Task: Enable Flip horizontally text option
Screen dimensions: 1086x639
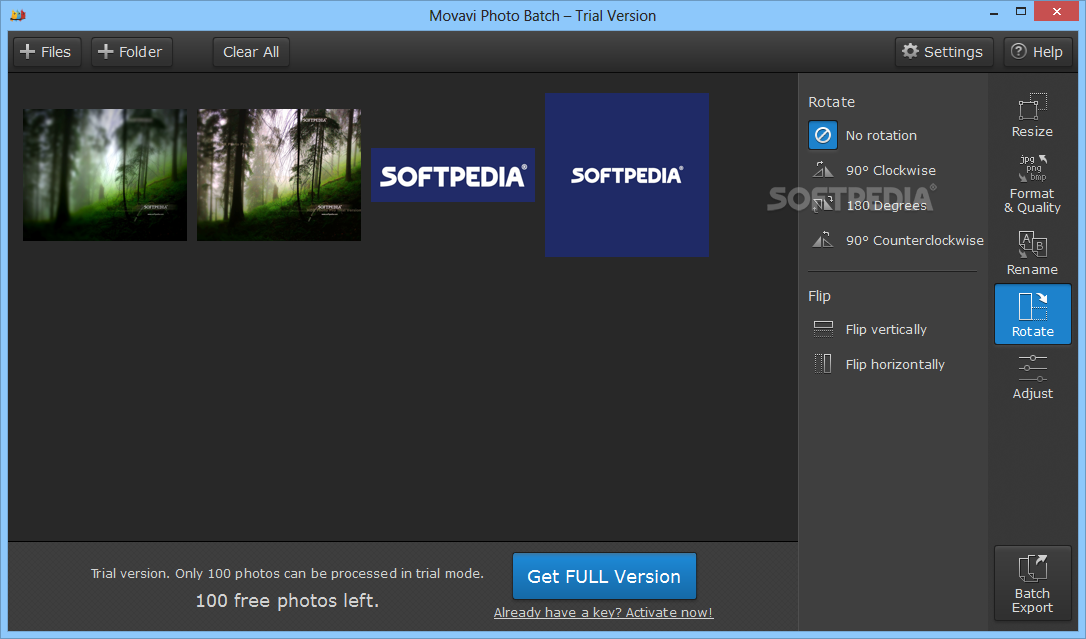Action: click(895, 364)
